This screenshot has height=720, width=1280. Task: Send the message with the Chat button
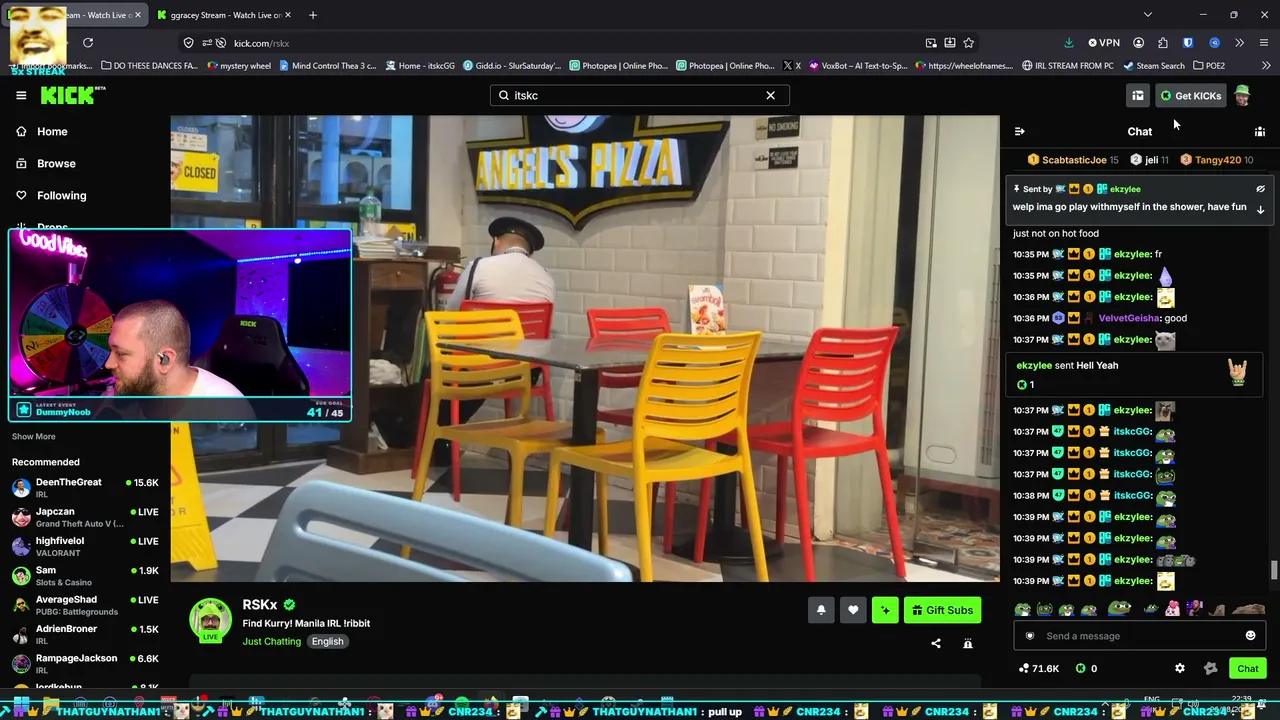point(1248,668)
